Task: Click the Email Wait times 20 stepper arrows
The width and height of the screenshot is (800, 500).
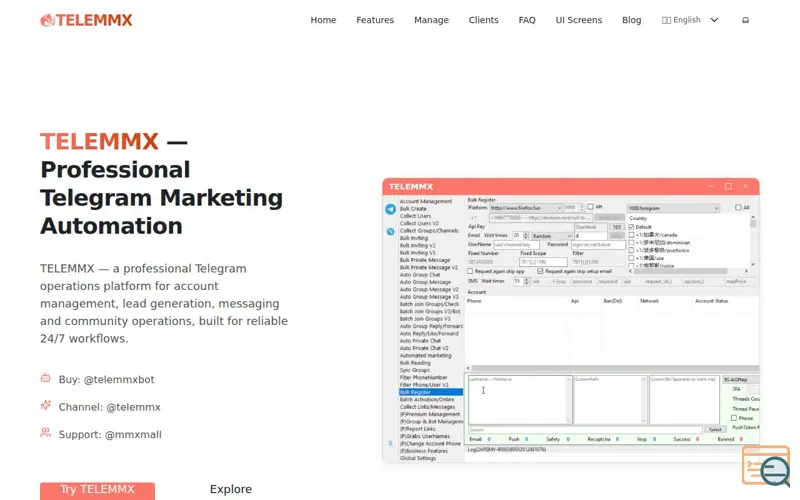Action: click(x=526, y=236)
